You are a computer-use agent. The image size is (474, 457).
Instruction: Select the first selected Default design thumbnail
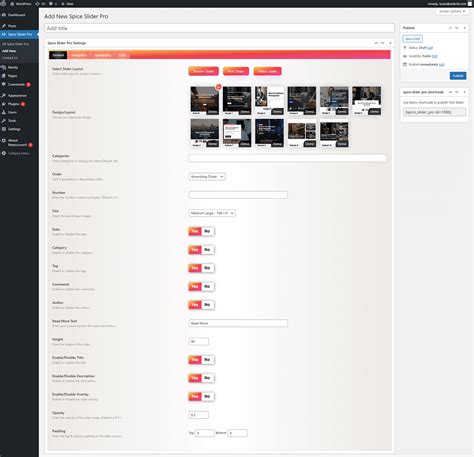pos(205,100)
